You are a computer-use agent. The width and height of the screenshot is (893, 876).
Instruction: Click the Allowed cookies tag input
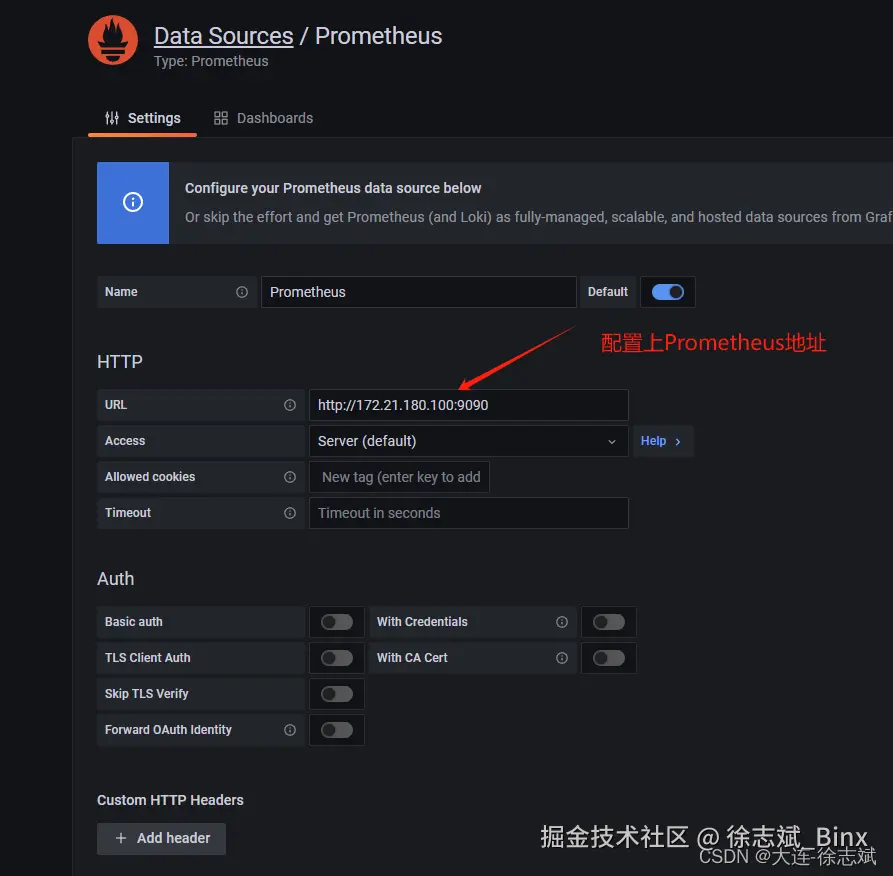pyautogui.click(x=399, y=477)
